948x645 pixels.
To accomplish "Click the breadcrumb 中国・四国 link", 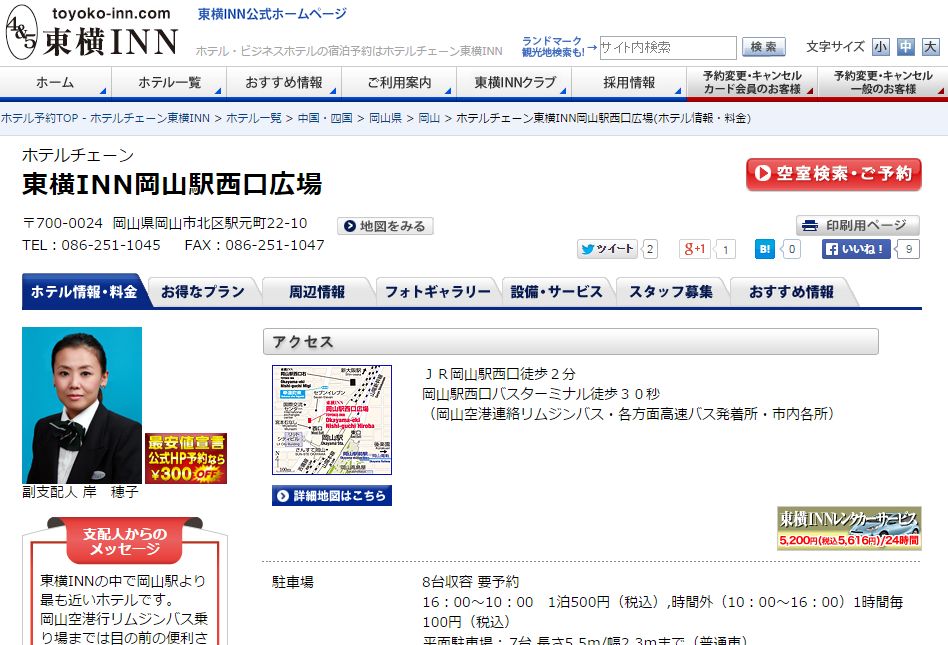I will [325, 118].
